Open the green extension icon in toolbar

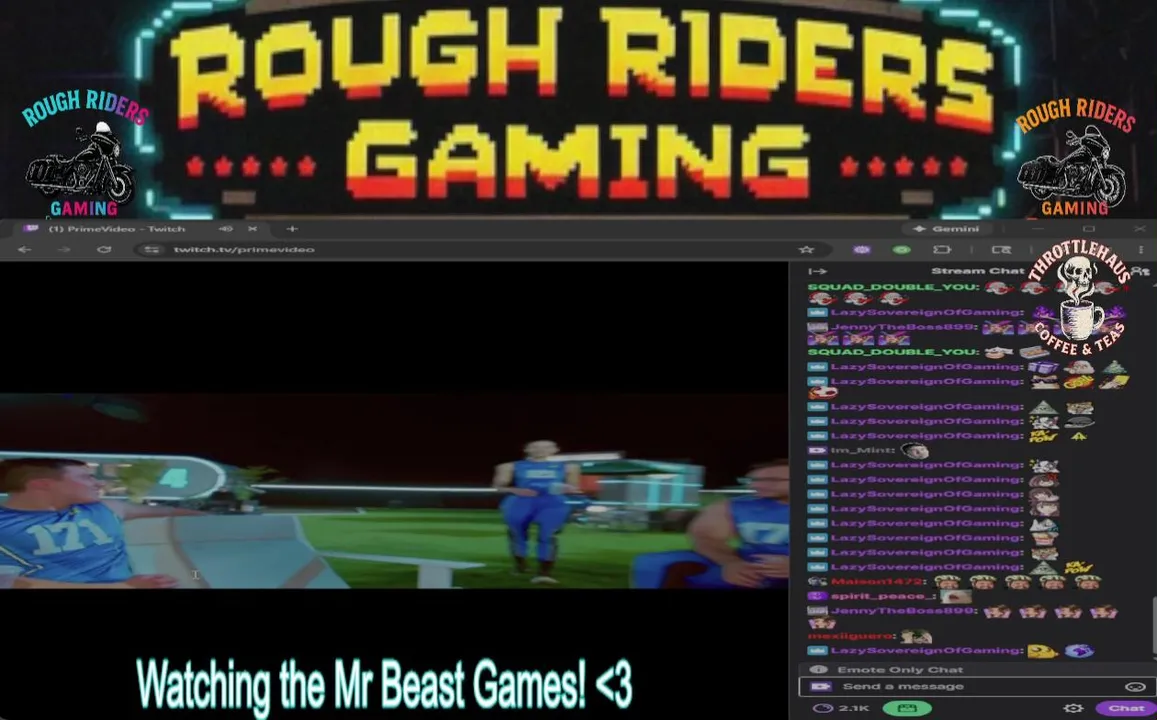[x=902, y=250]
